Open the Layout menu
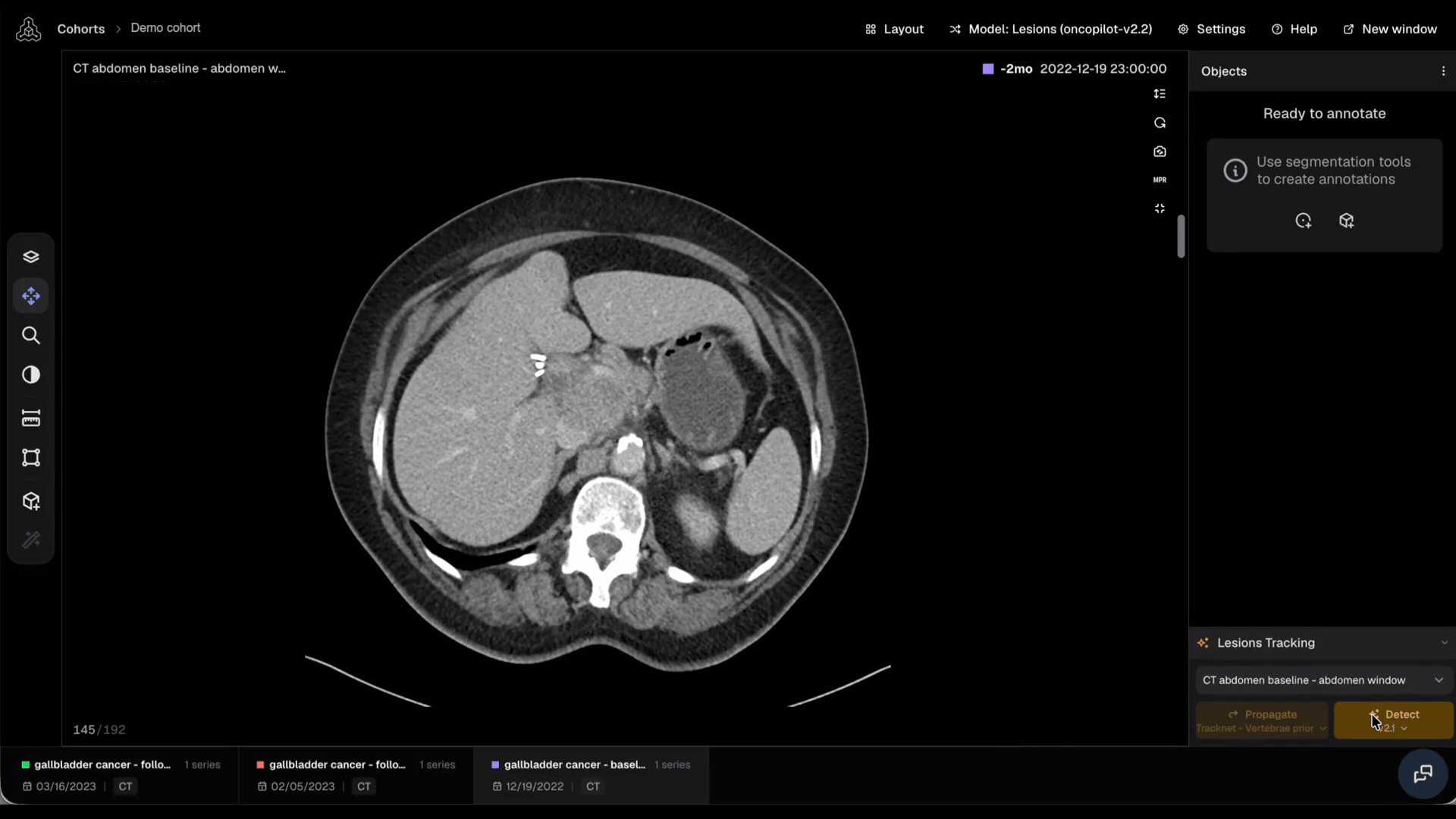The width and height of the screenshot is (1456, 819). coord(895,29)
